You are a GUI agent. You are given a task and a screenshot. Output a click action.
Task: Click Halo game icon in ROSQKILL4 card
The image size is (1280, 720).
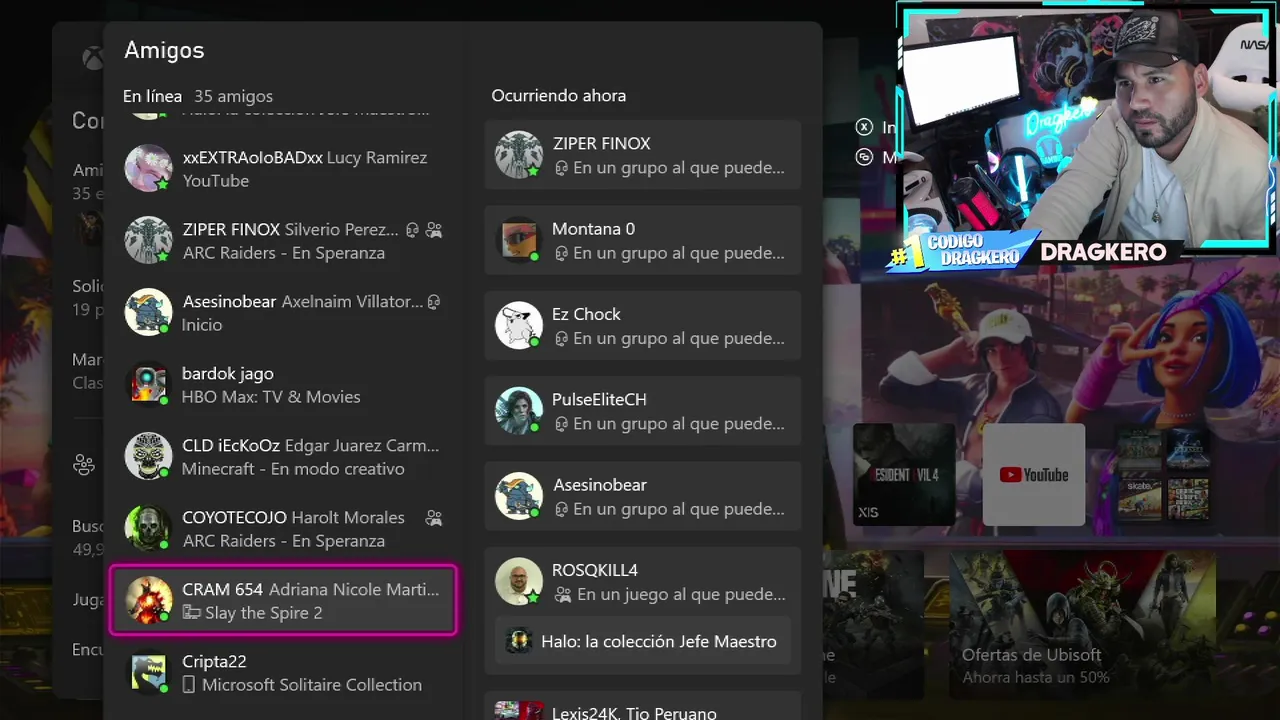(518, 641)
